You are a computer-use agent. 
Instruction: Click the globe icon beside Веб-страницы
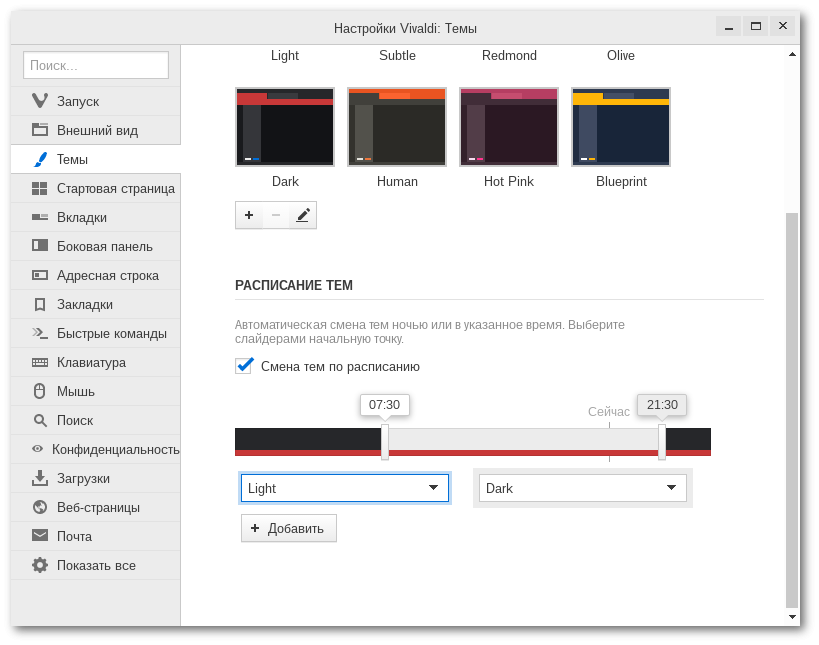pyautogui.click(x=40, y=507)
